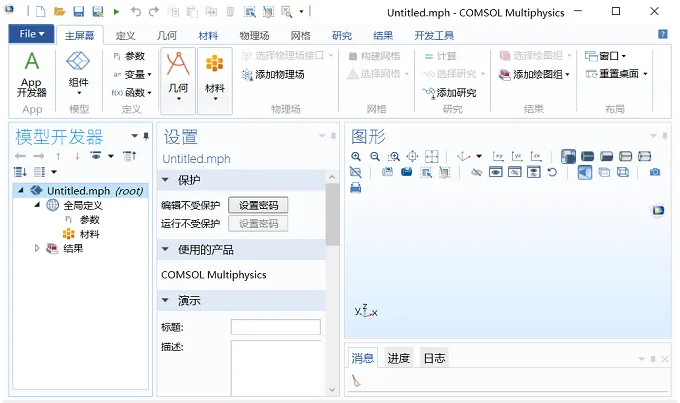
Task: Click the reset rotation arrow icon in graphics
Action: [552, 172]
